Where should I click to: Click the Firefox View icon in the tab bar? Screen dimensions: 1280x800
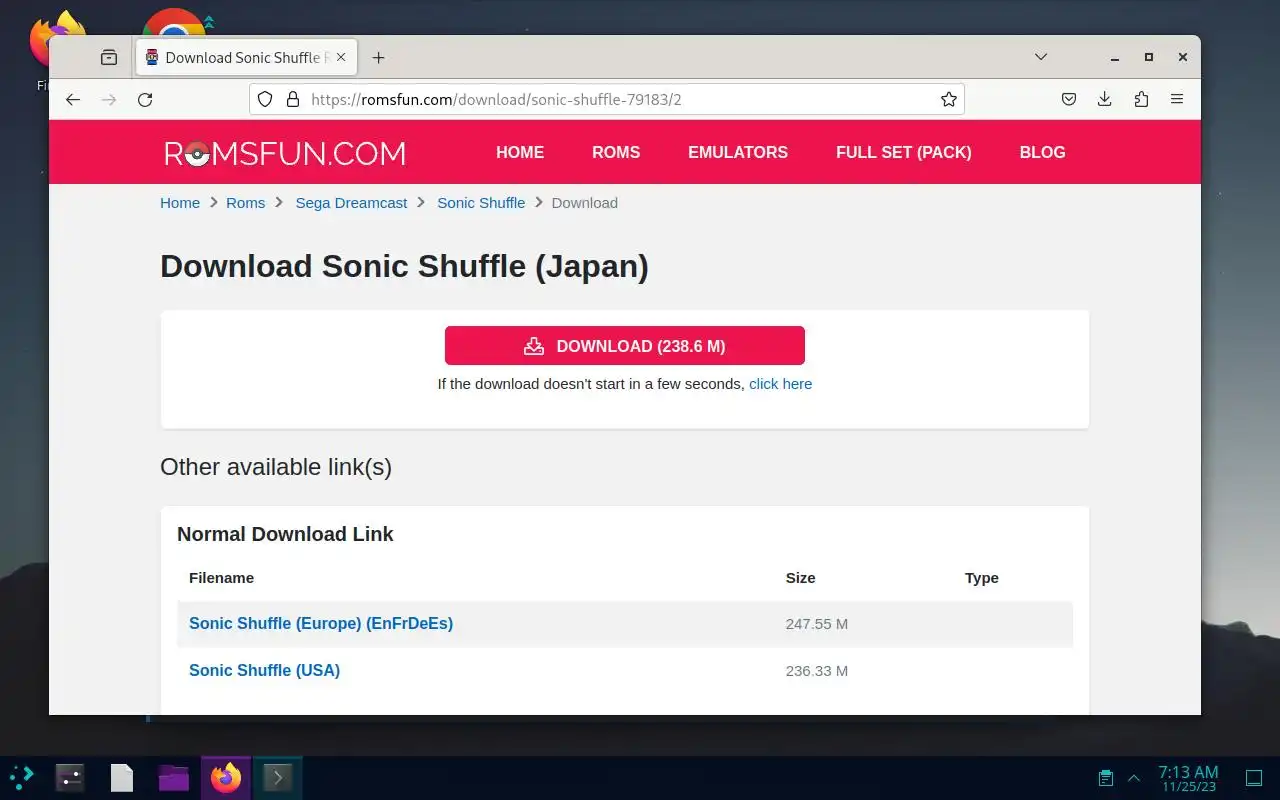tap(109, 58)
